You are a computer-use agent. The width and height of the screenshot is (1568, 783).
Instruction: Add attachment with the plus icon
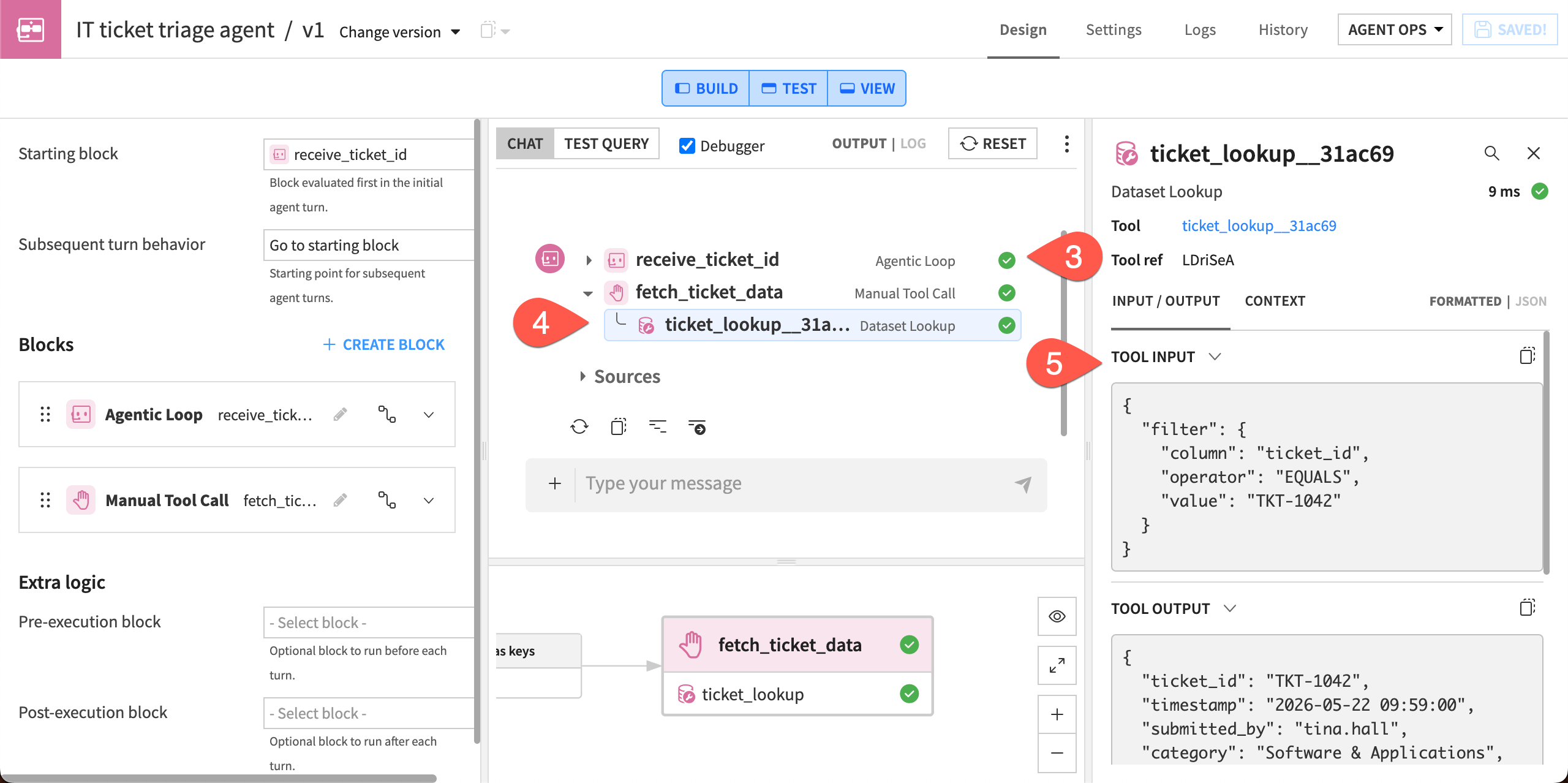tap(555, 483)
